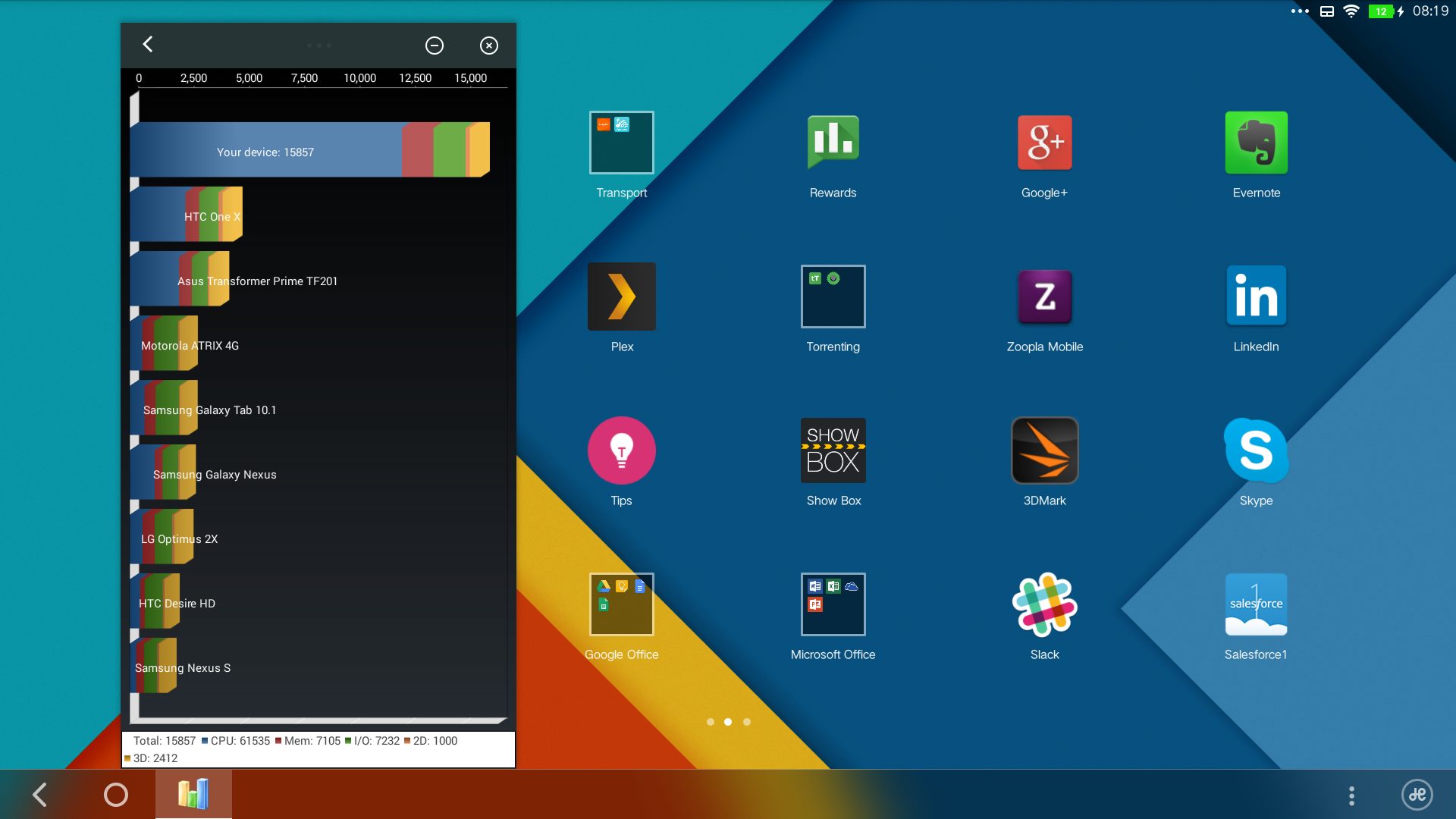The width and height of the screenshot is (1456, 819).
Task: Go back in the benchmark window
Action: point(148,45)
